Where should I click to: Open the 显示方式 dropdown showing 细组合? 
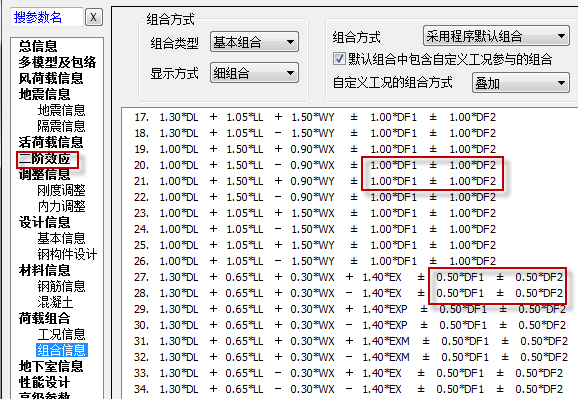click(254, 73)
